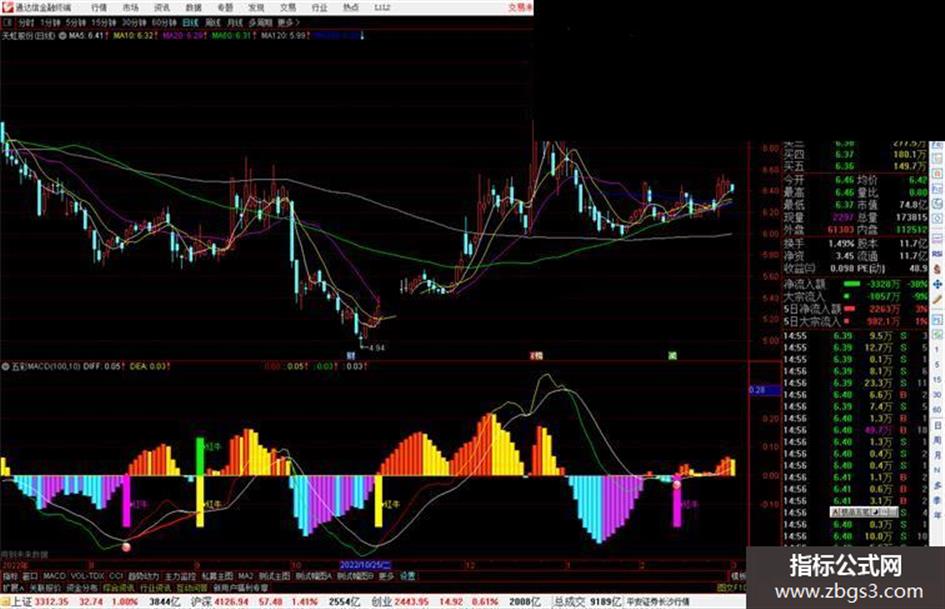
Task: Switch to 日线 chart tab
Action: pyautogui.click(x=190, y=22)
